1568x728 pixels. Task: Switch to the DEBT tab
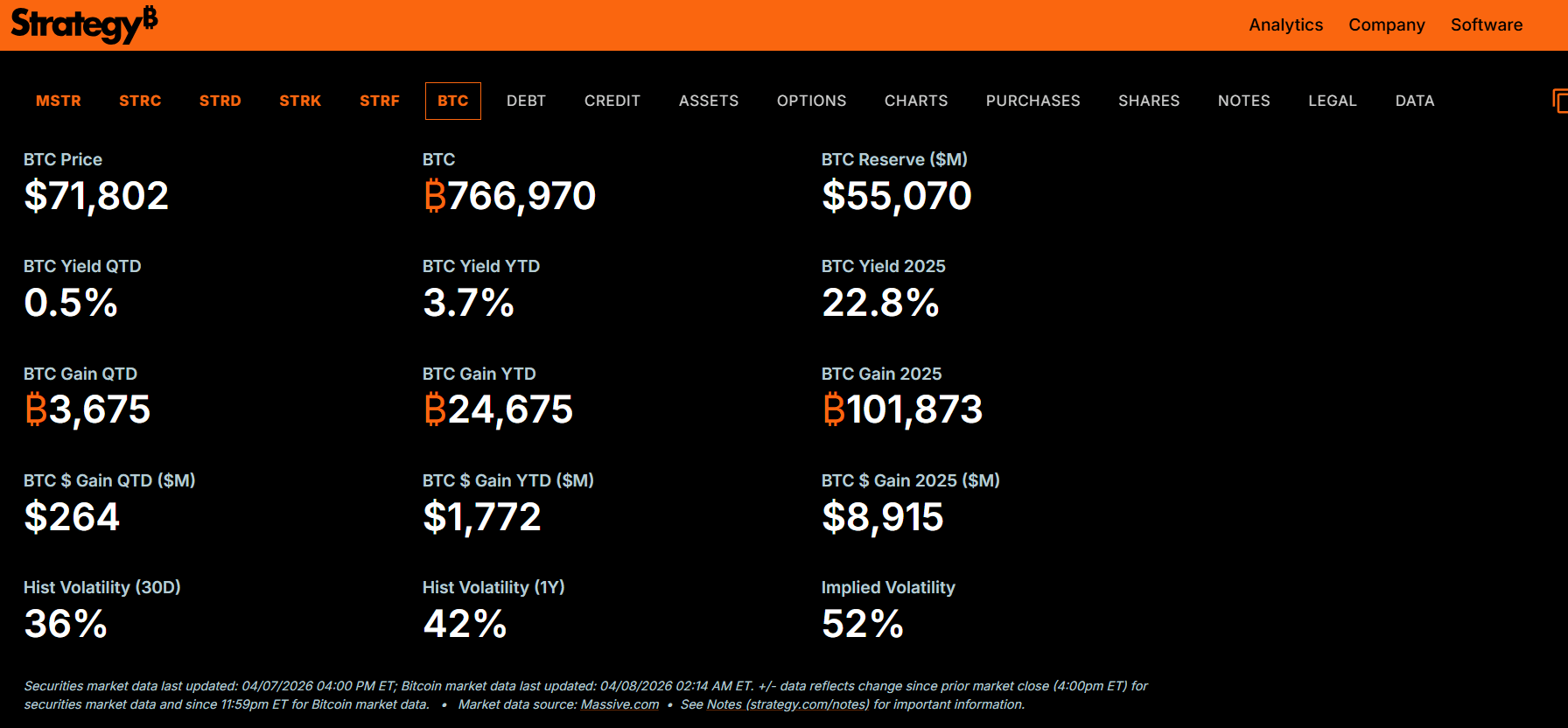tap(526, 101)
